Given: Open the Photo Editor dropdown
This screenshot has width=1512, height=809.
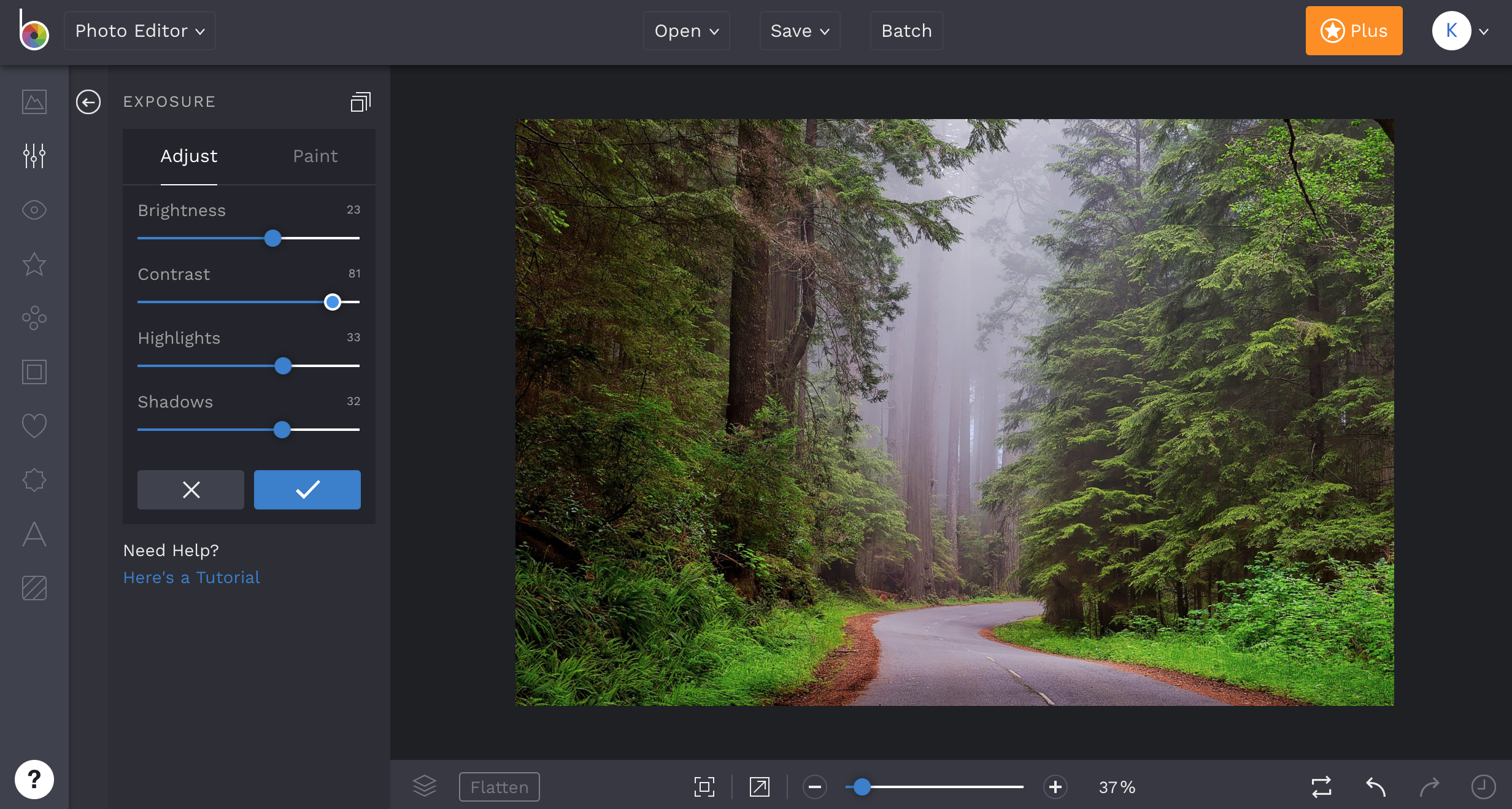Looking at the screenshot, I should click(140, 31).
